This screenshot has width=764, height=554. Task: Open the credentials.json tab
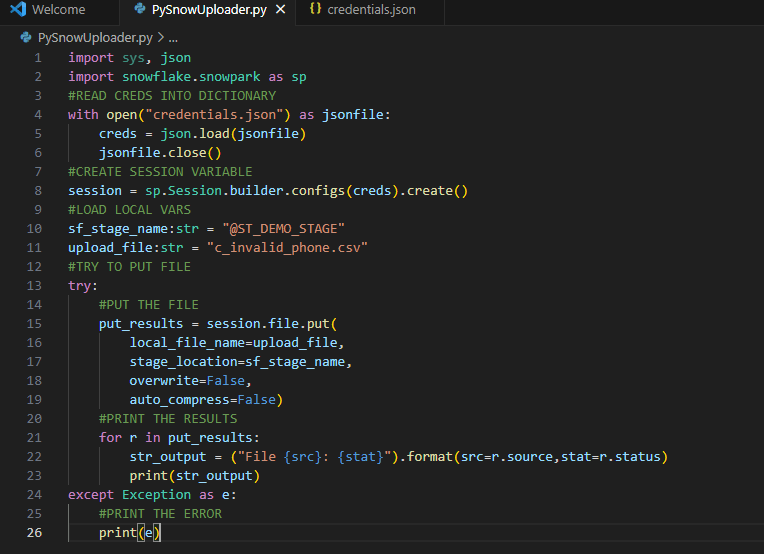pyautogui.click(x=371, y=10)
